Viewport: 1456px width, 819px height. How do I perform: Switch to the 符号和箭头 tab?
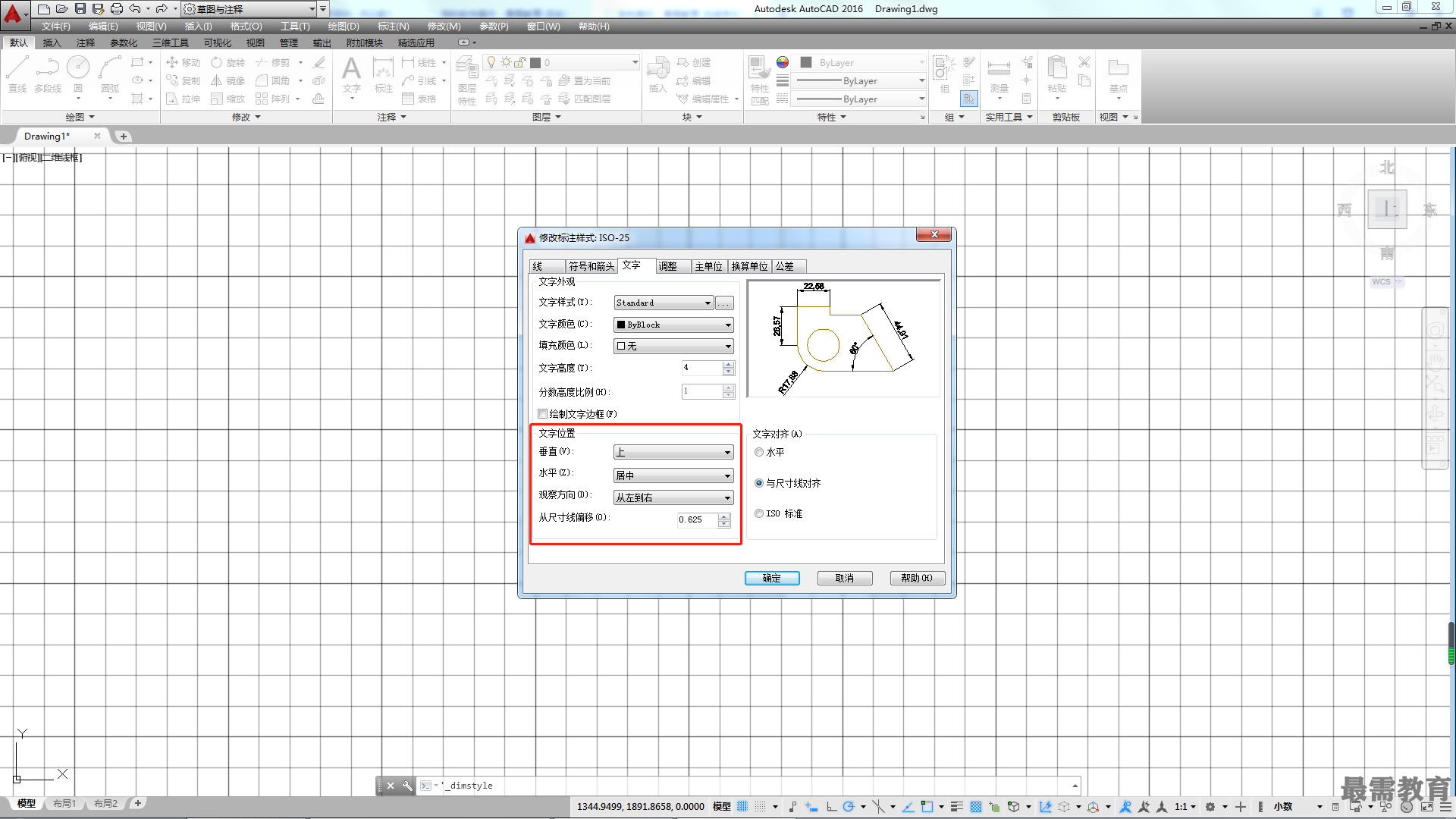[591, 266]
